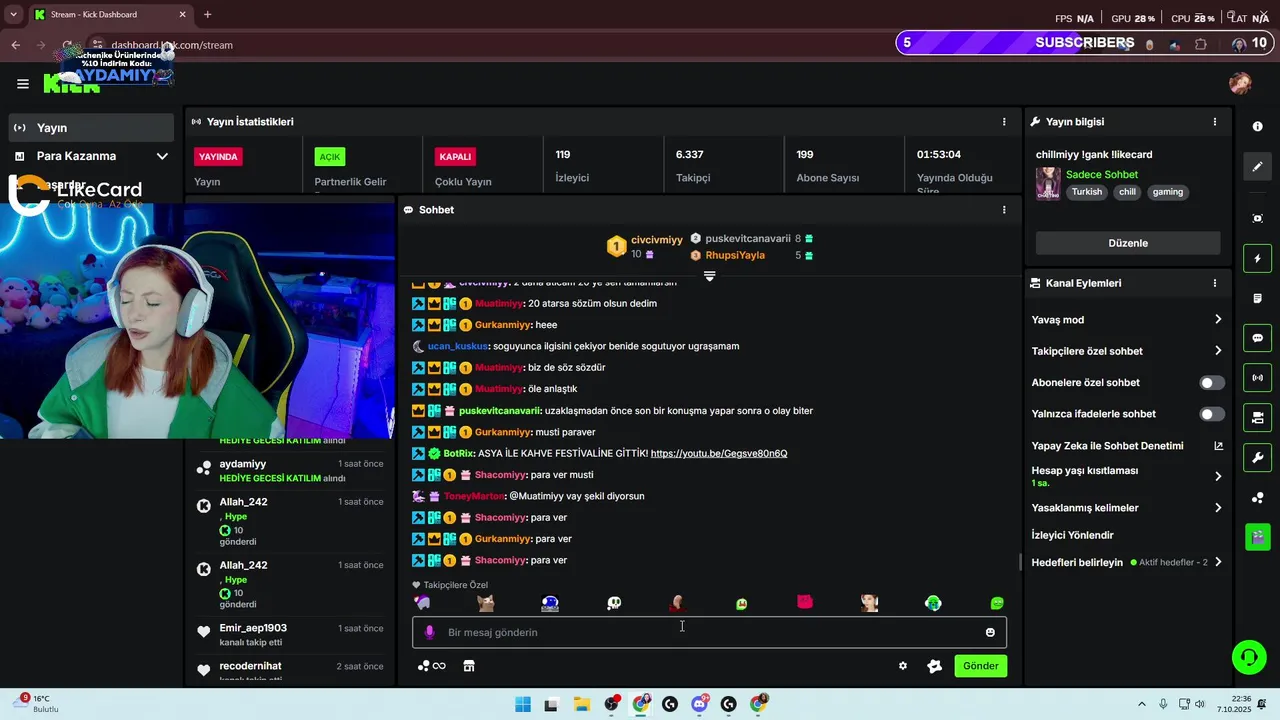Viewport: 1280px width, 720px height.
Task: Toggle Abonelere özel sohbet switch
Action: [1211, 383]
